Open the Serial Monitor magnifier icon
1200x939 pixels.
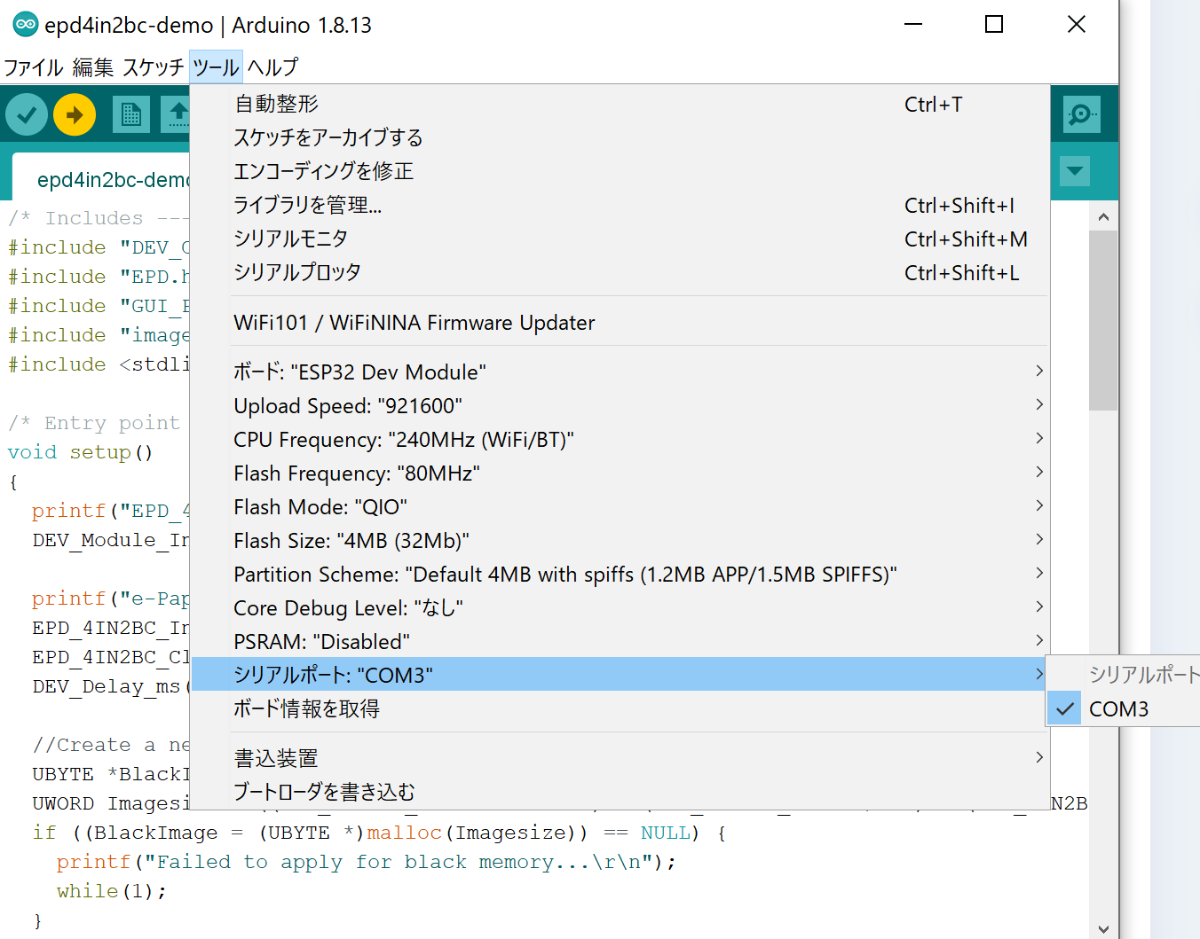point(1081,115)
